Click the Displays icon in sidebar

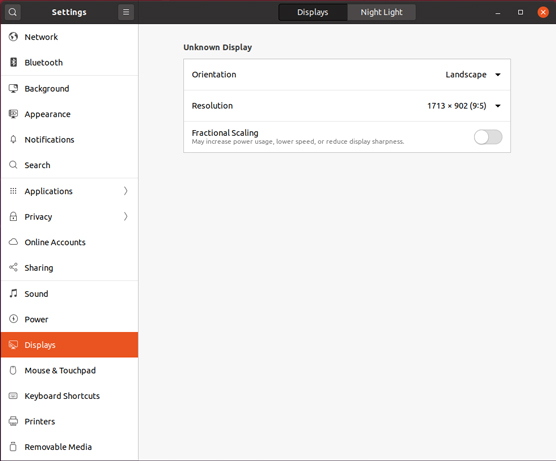13,345
